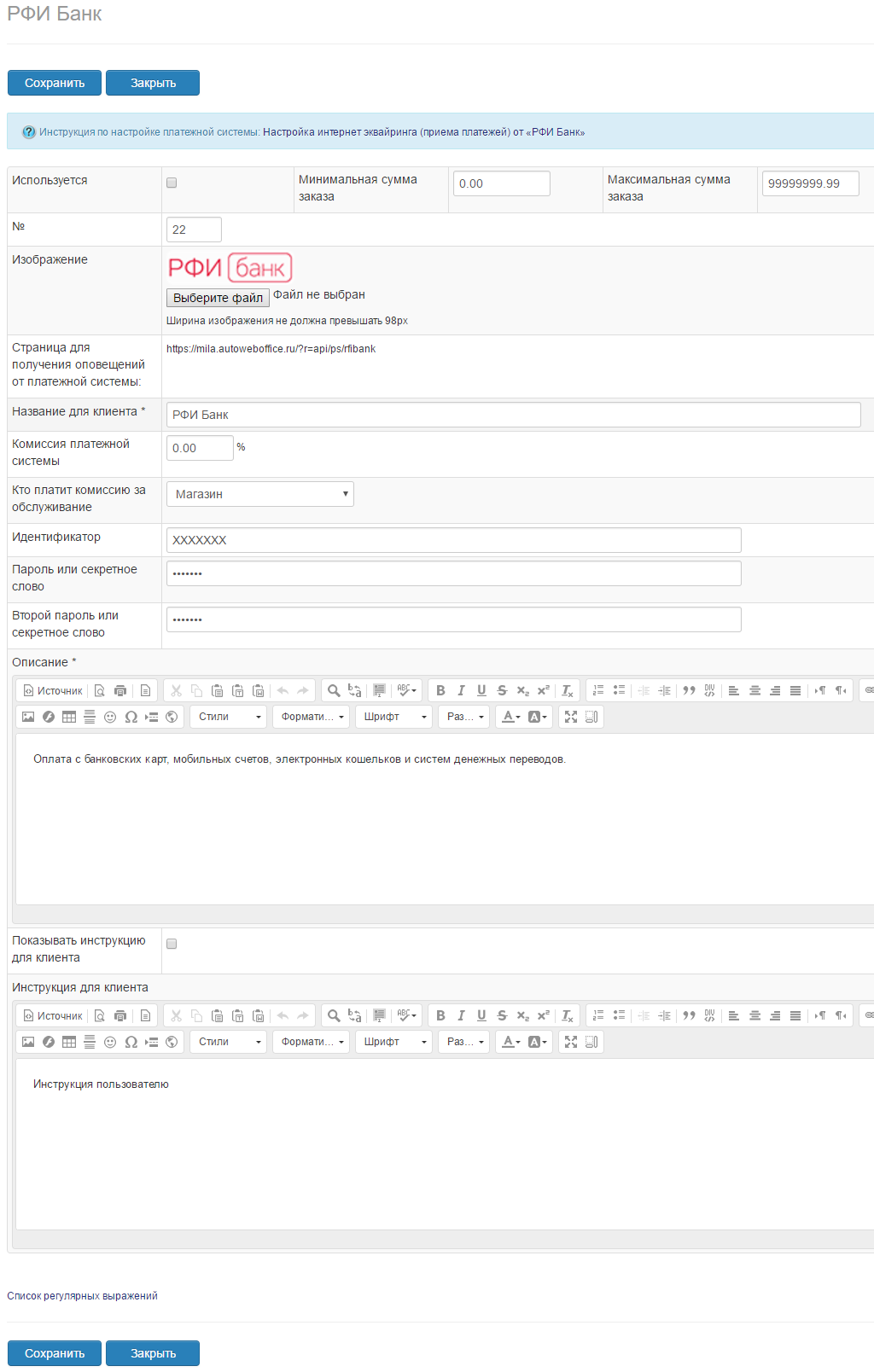Open Find tool in Описание editor toolbar

click(334, 690)
